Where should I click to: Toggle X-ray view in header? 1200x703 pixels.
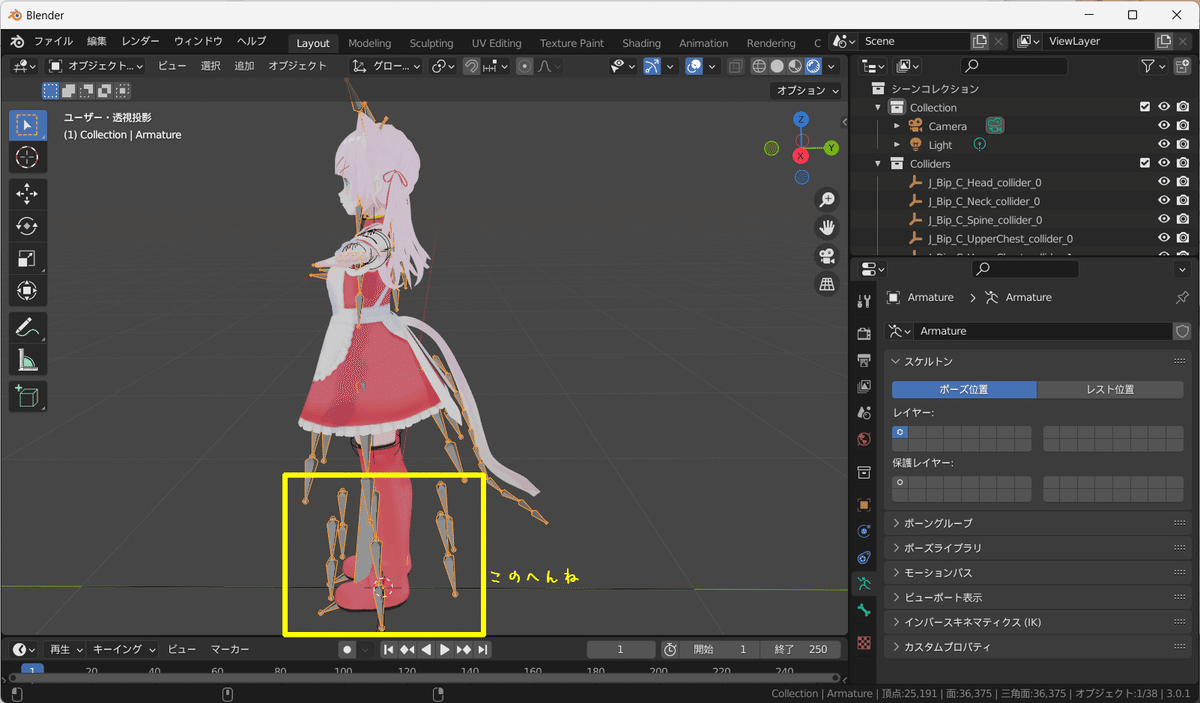(x=735, y=66)
